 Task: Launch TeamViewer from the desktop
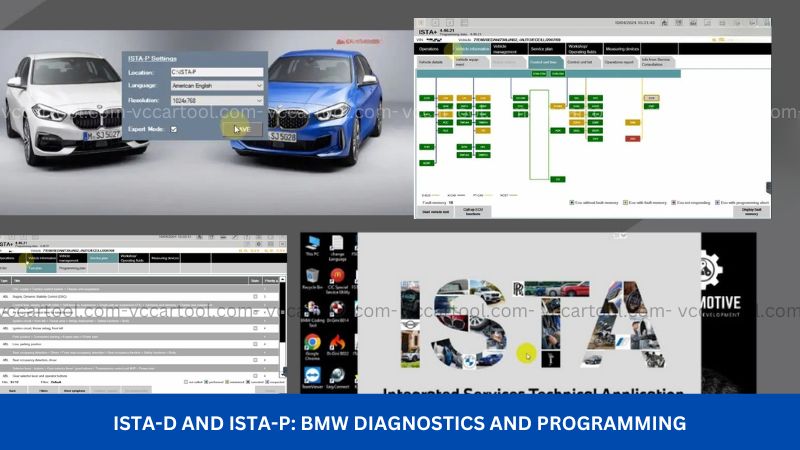click(x=312, y=379)
